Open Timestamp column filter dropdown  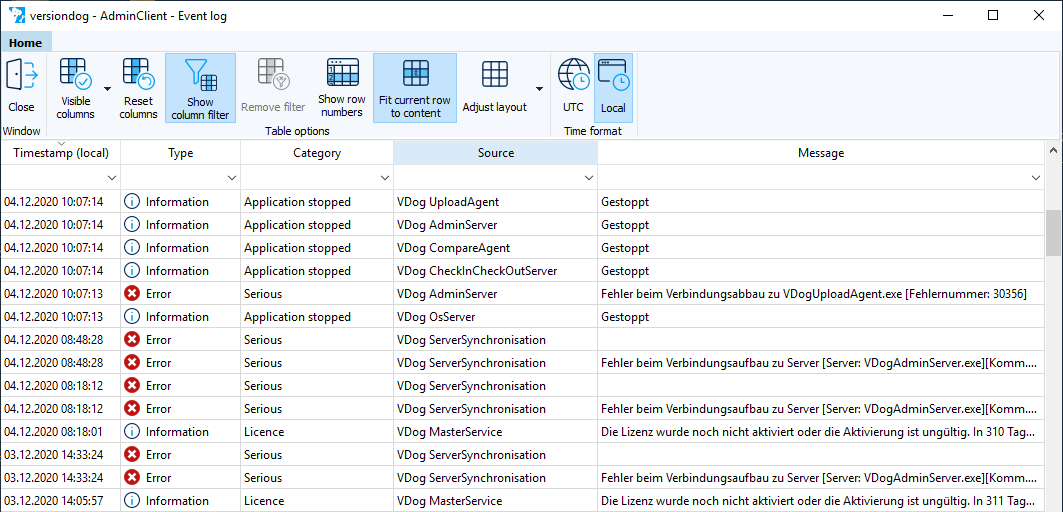click(112, 178)
